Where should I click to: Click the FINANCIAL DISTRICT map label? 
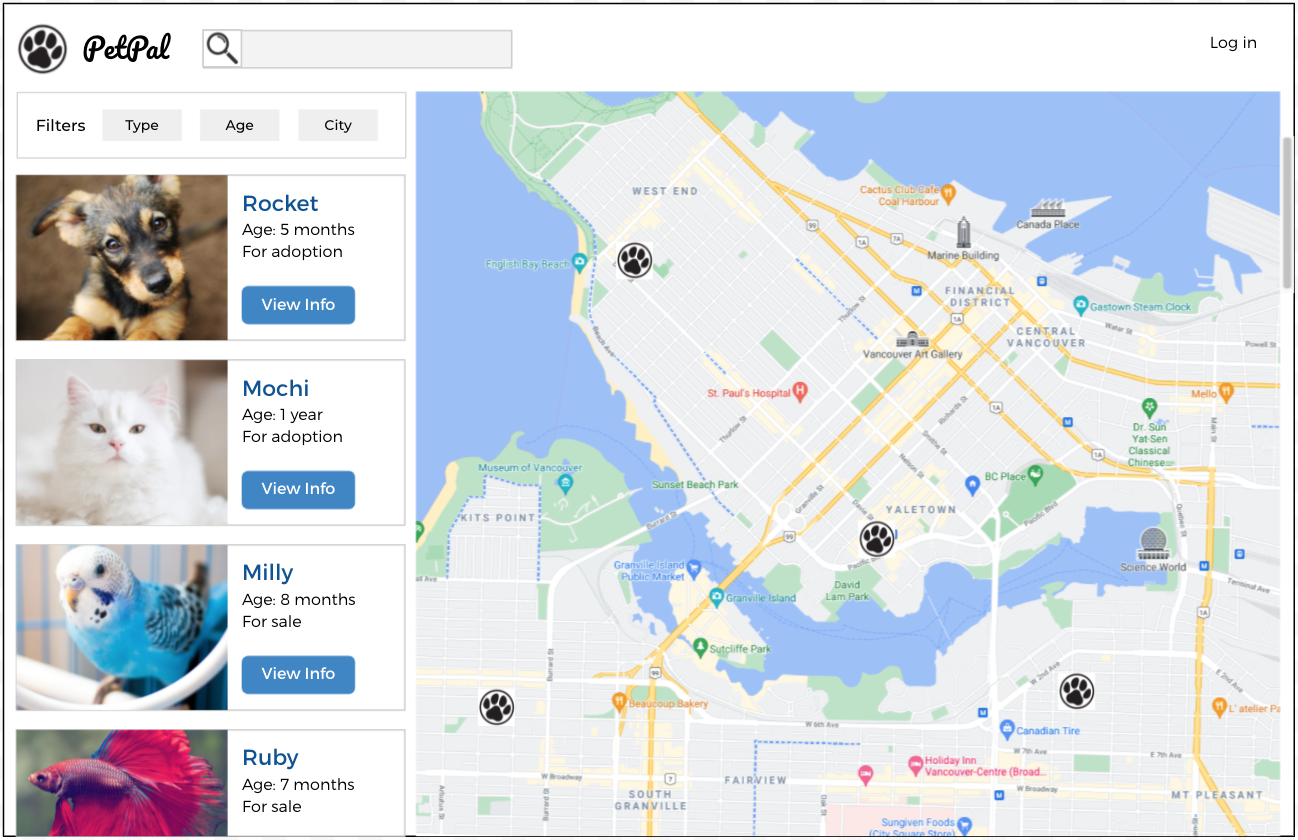point(980,296)
